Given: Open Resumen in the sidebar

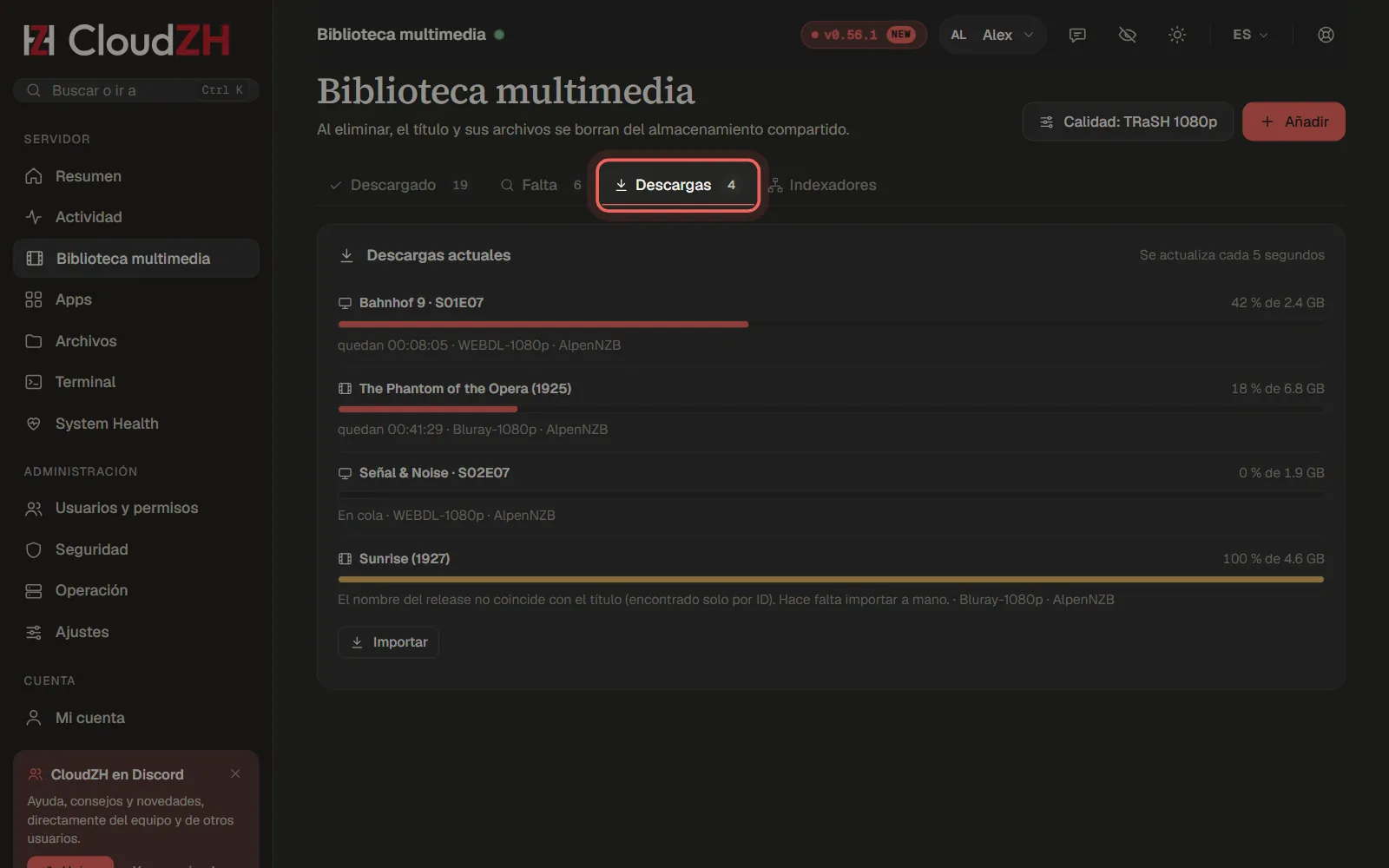Looking at the screenshot, I should (136, 176).
